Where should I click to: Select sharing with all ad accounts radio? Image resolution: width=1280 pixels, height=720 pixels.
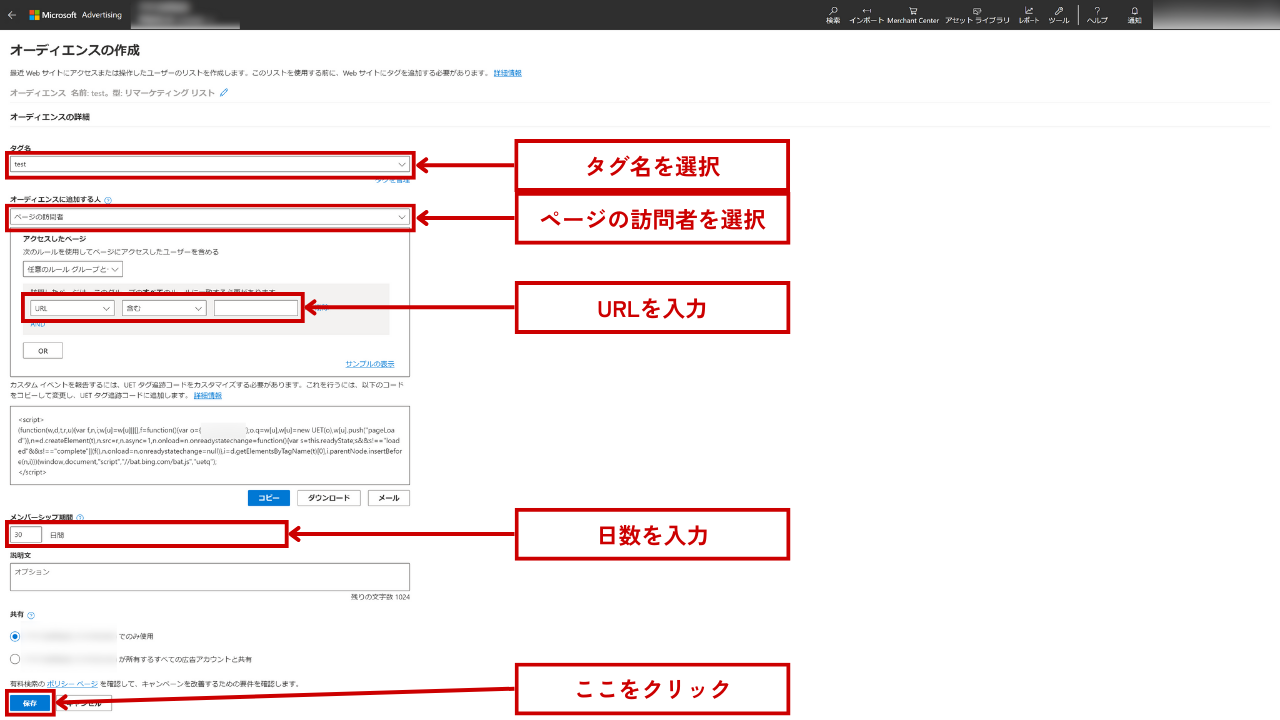[15, 659]
